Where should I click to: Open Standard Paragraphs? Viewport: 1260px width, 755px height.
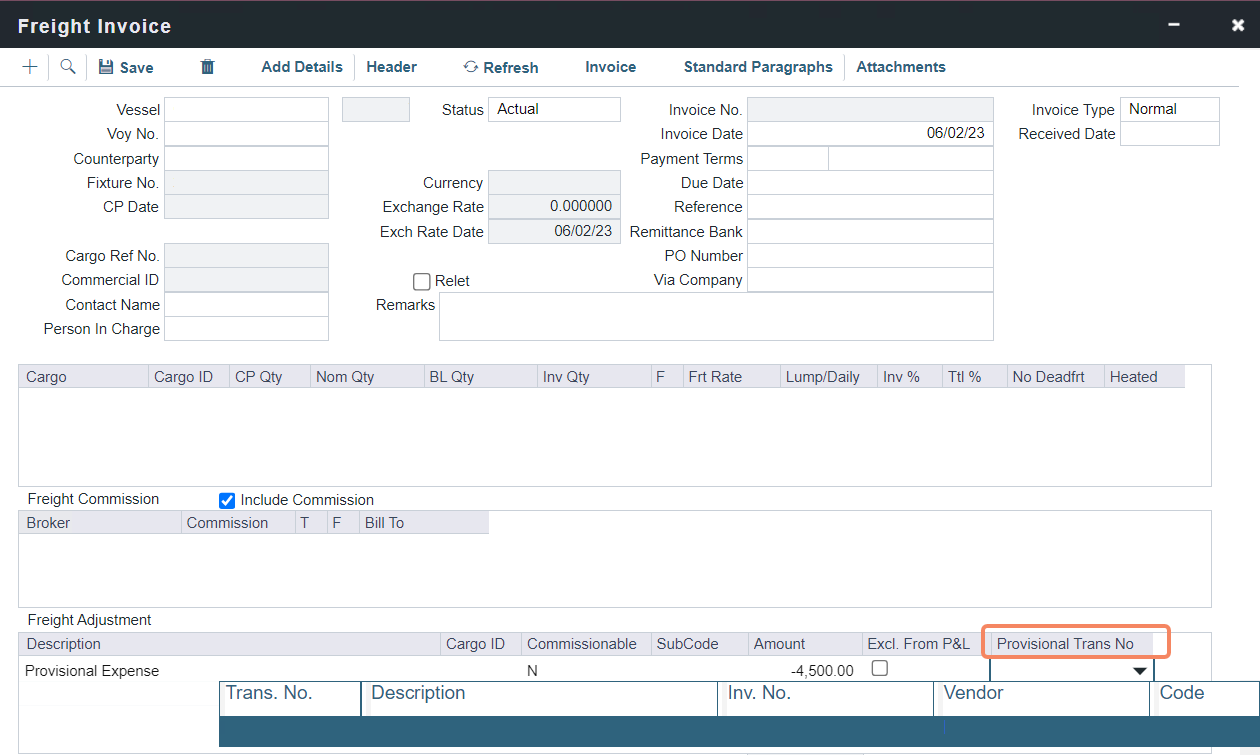pos(758,67)
